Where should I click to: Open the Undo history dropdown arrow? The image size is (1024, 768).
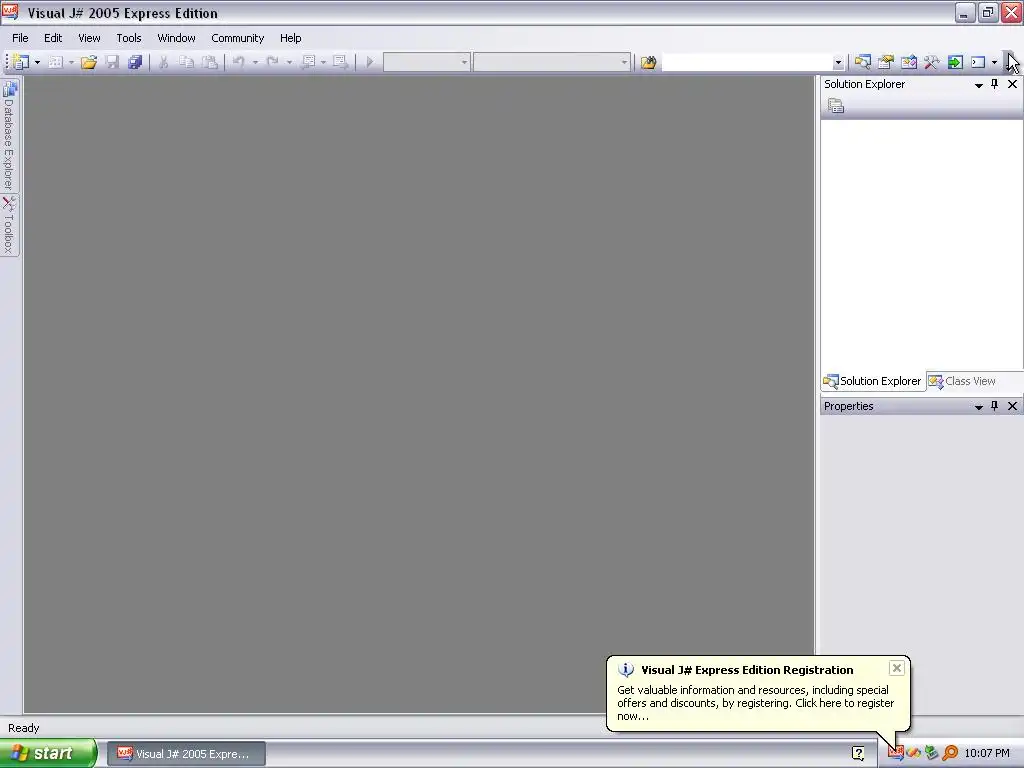(x=255, y=63)
